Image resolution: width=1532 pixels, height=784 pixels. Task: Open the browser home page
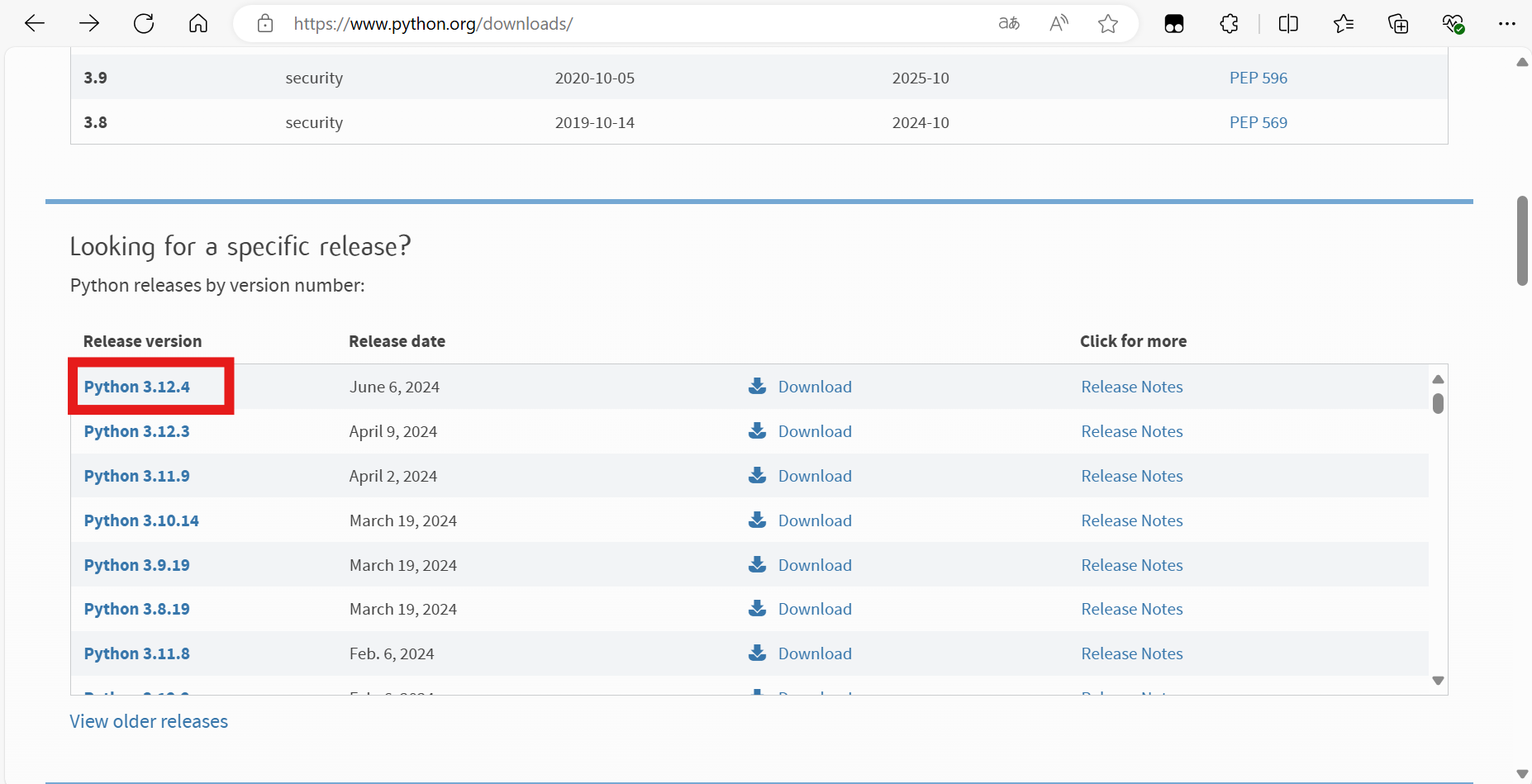[x=198, y=24]
